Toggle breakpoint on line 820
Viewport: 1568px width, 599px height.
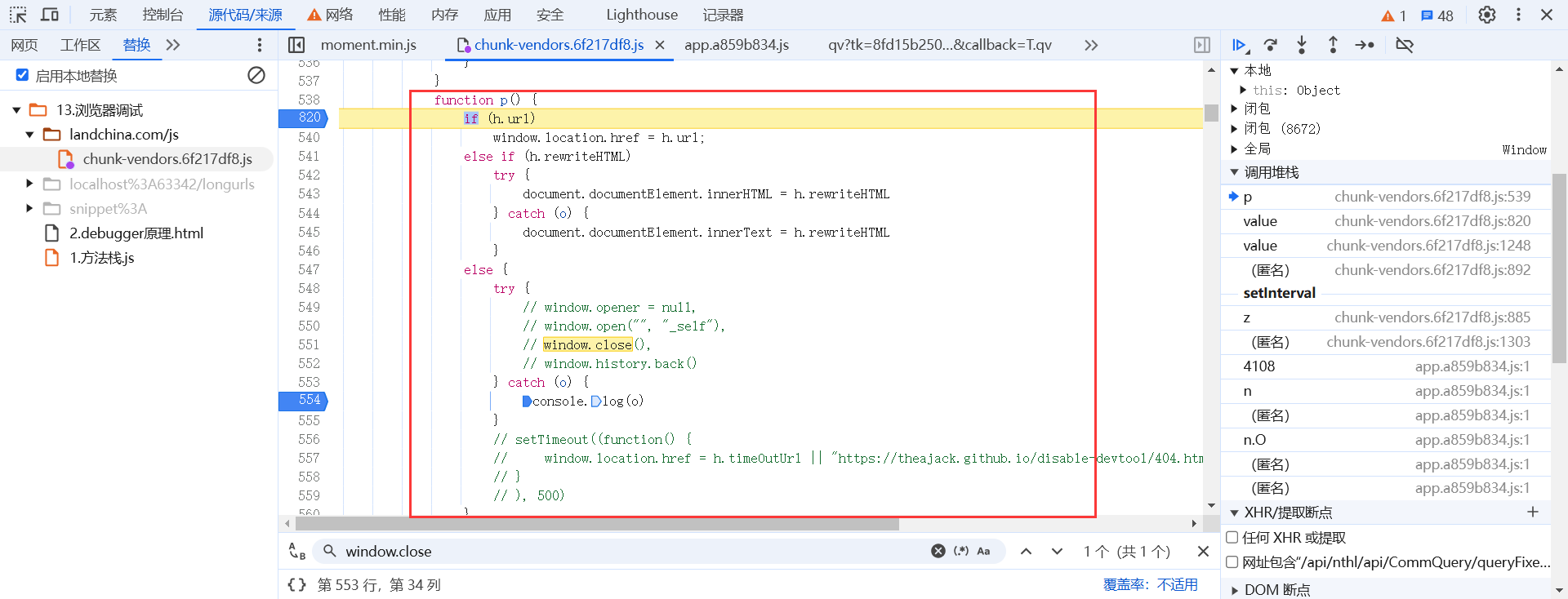click(303, 118)
